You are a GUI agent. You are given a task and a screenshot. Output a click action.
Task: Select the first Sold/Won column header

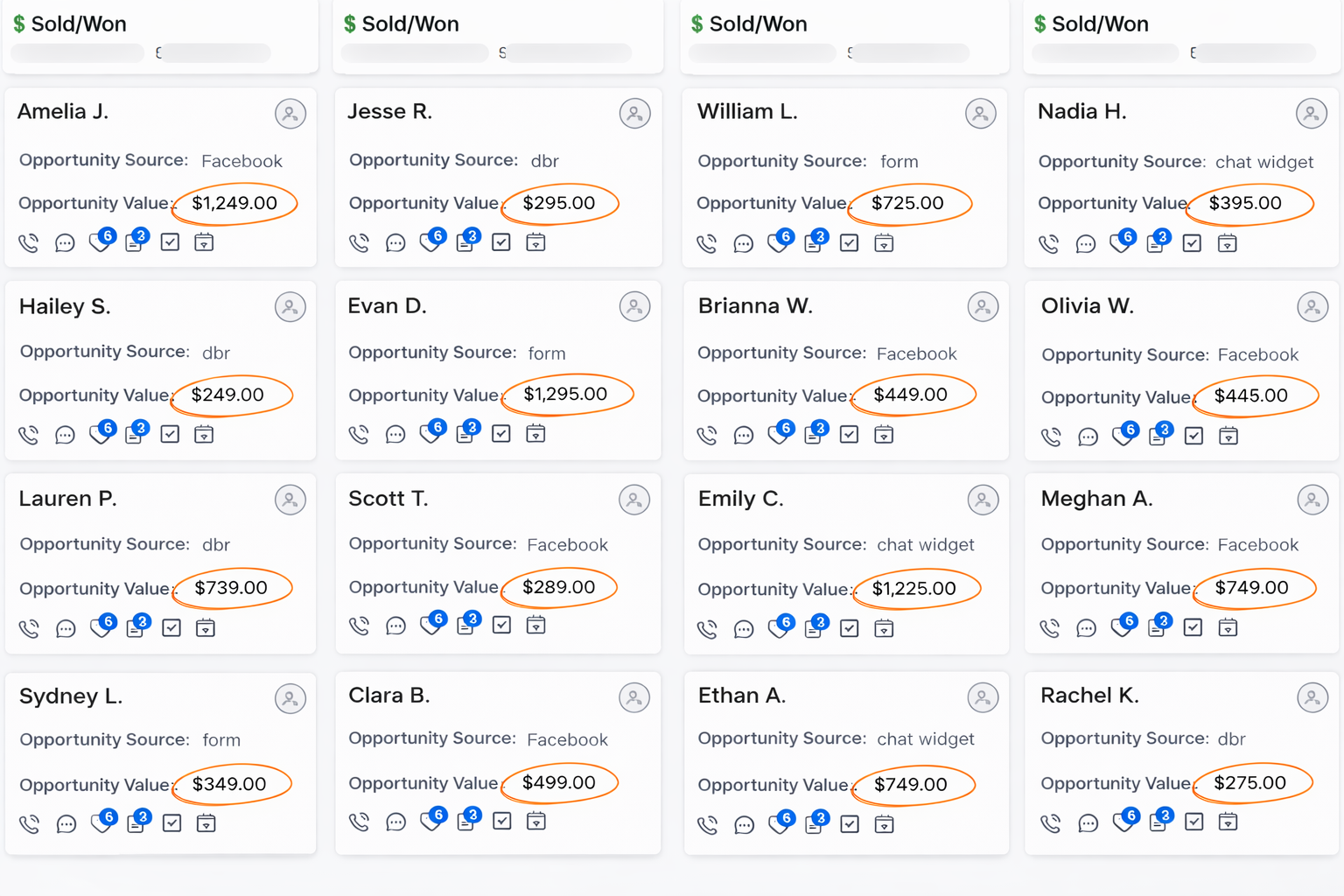pos(79,24)
